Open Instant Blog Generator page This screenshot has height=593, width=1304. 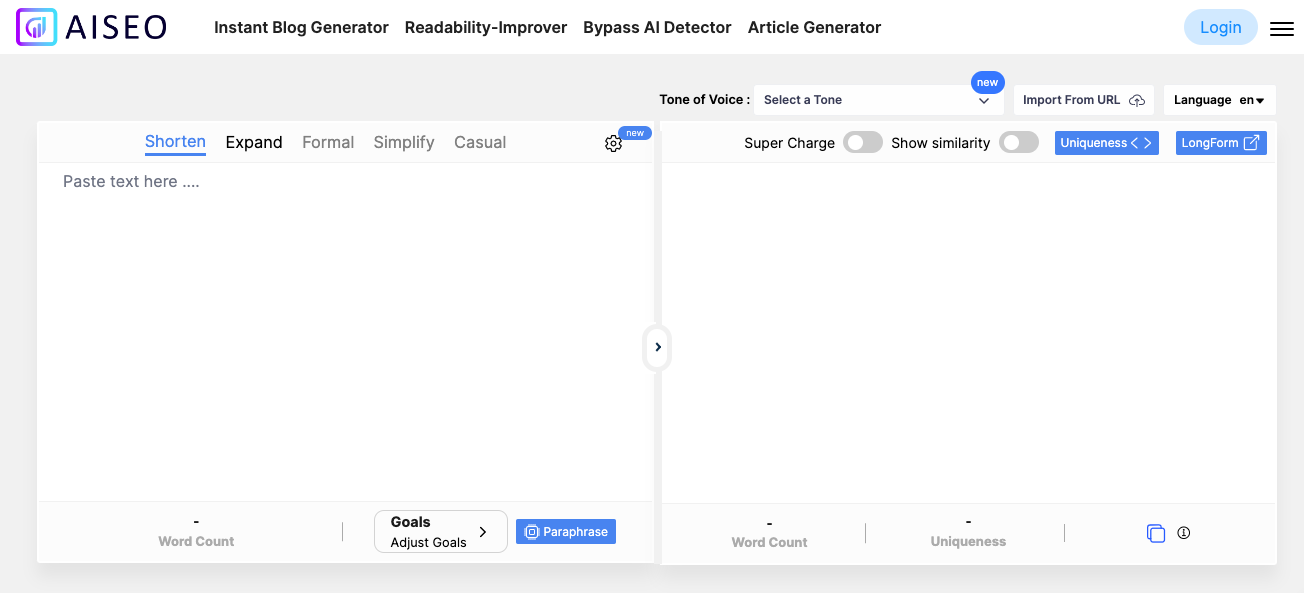pos(301,28)
